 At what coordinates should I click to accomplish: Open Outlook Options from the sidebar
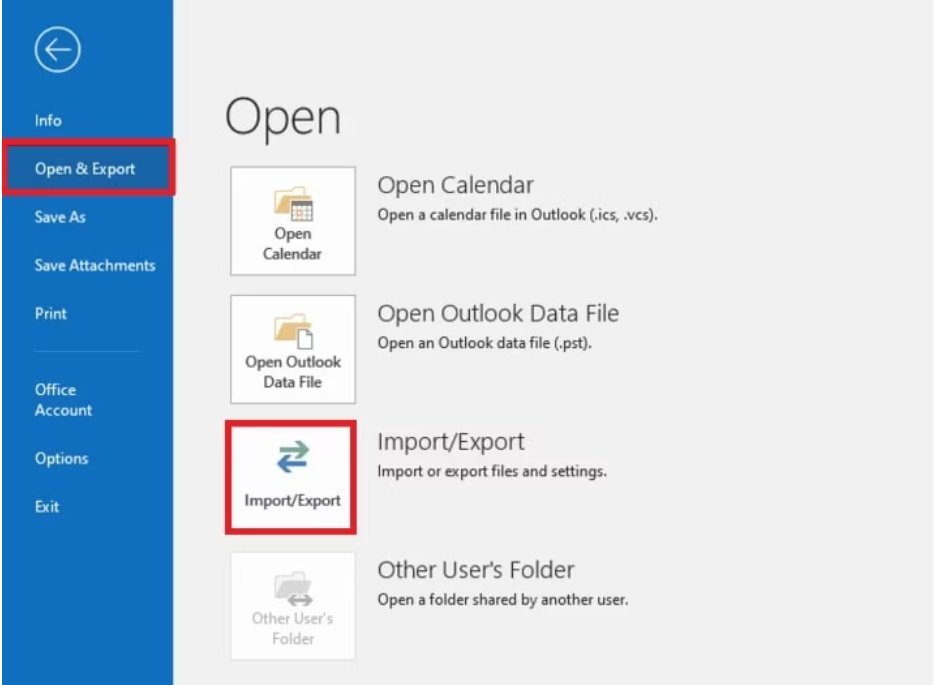(61, 458)
